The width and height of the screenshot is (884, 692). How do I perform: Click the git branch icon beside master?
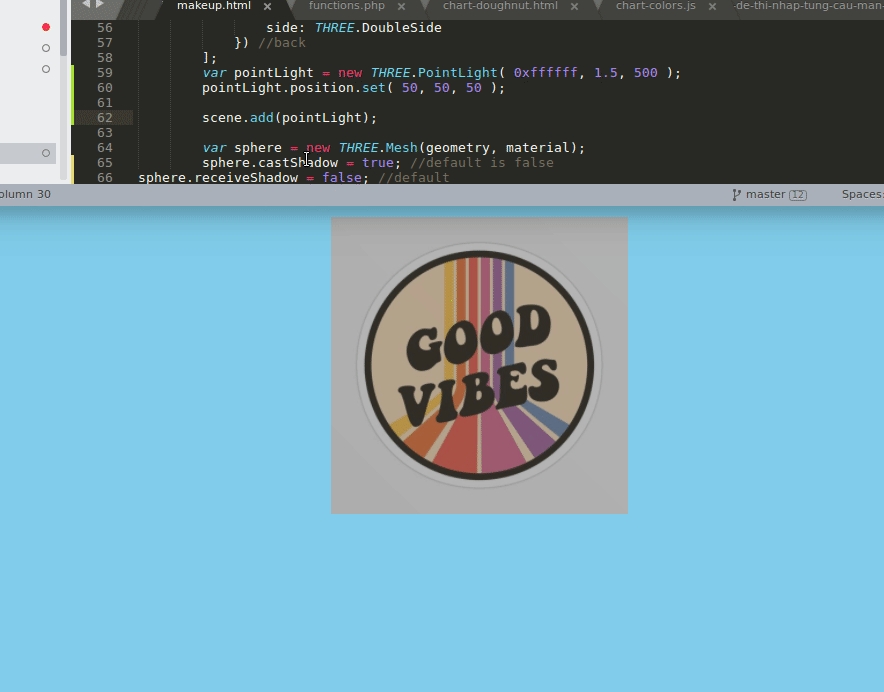pyautogui.click(x=737, y=195)
